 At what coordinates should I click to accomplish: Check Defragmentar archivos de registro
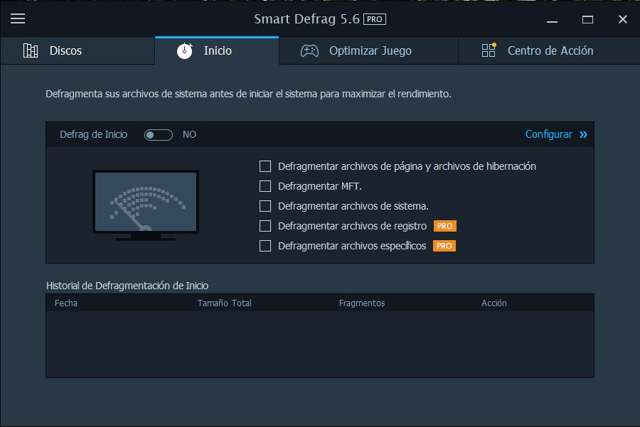265,226
